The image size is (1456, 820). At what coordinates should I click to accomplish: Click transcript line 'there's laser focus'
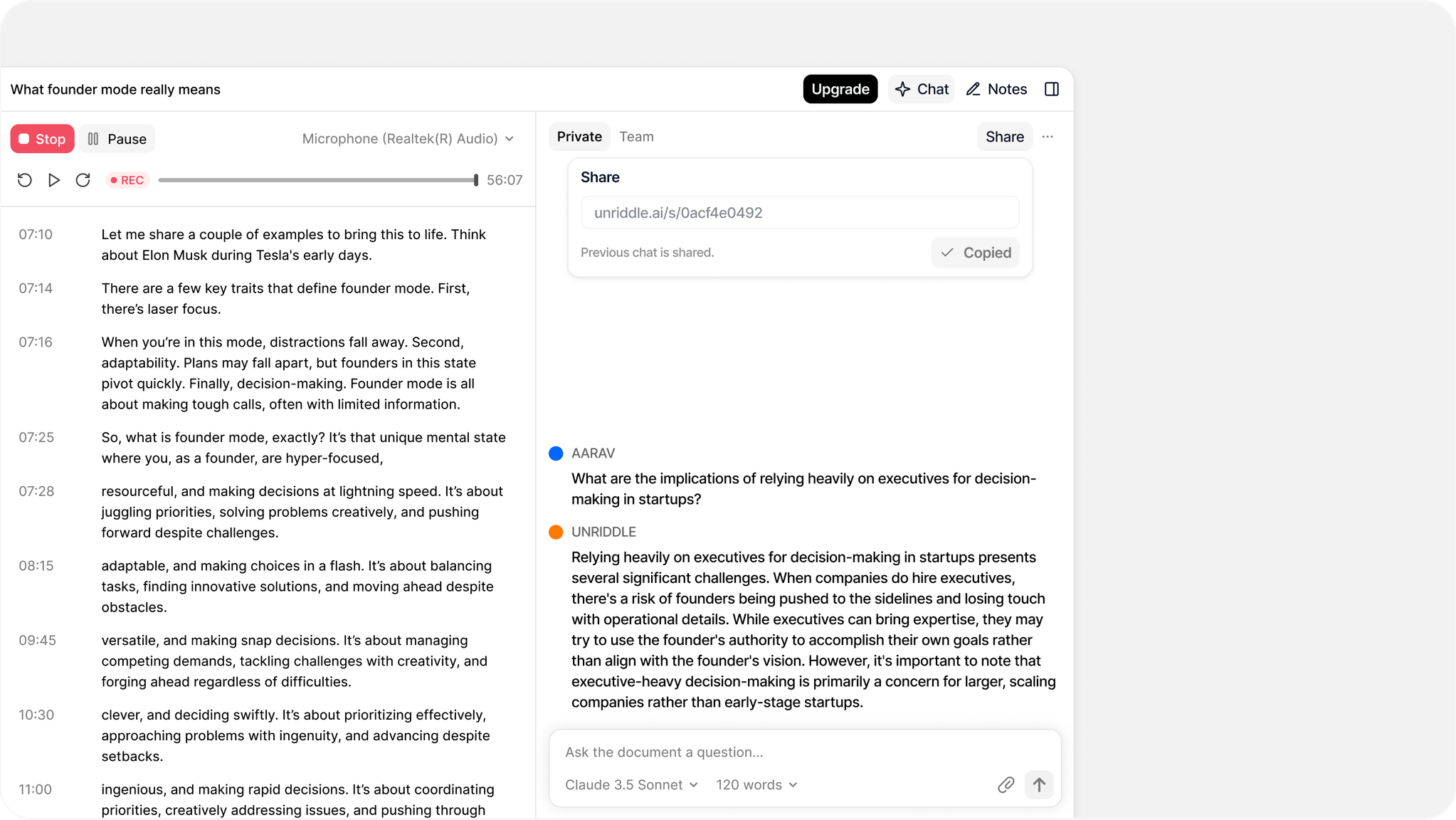pos(161,309)
